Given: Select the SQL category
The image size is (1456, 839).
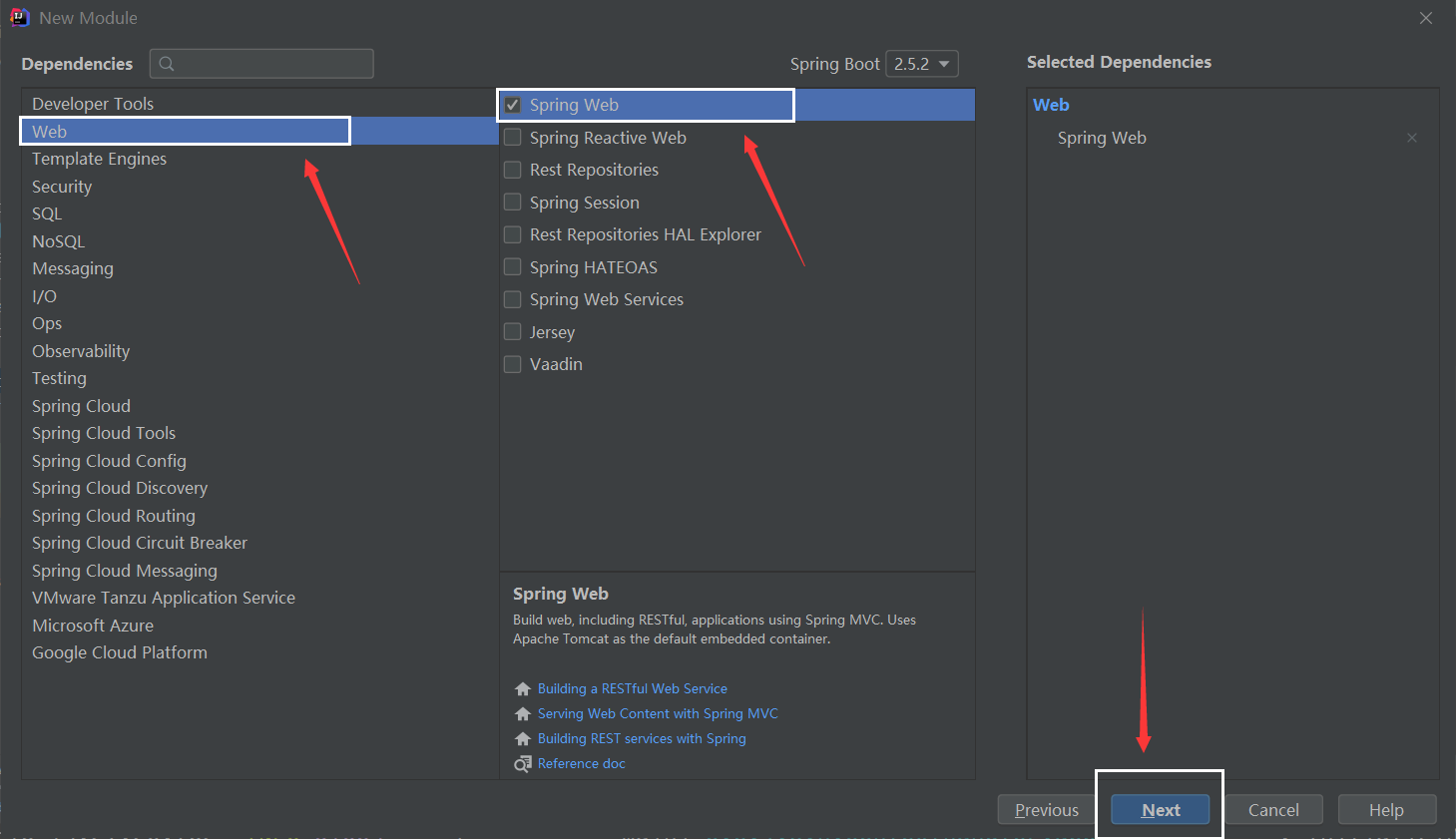Looking at the screenshot, I should (x=259, y=213).
